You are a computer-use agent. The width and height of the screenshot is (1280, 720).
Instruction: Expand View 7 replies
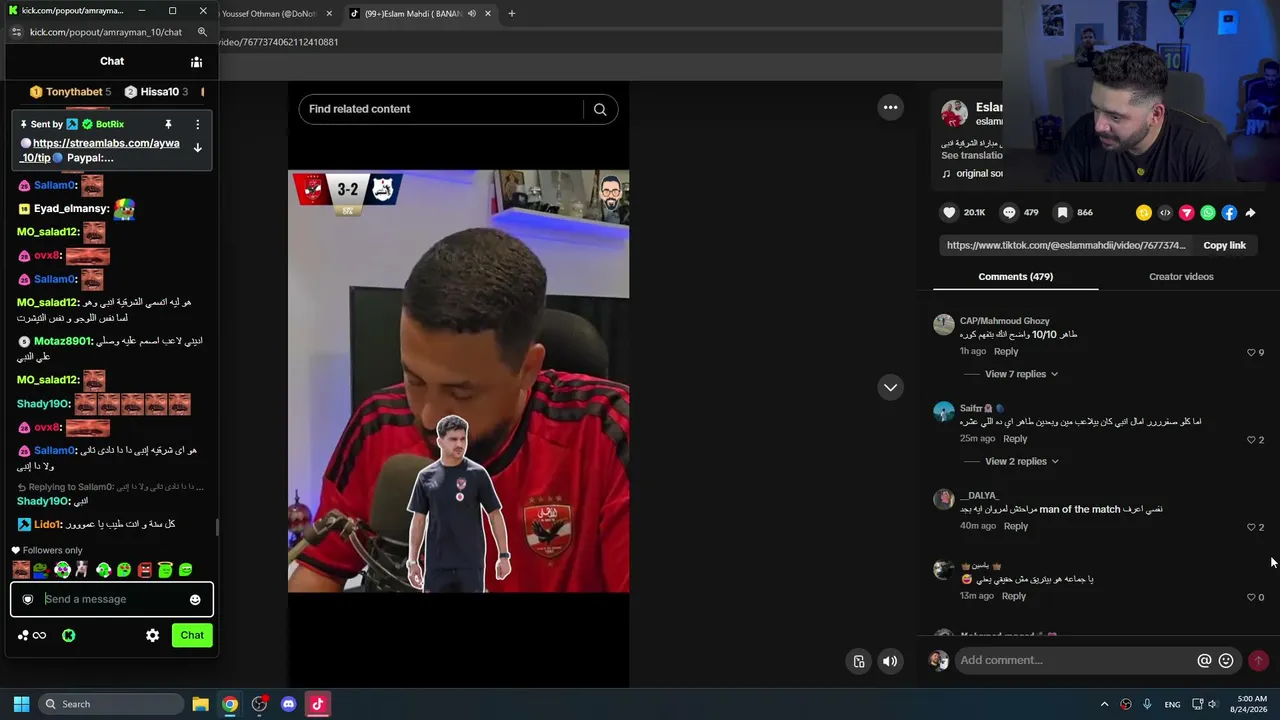1021,374
